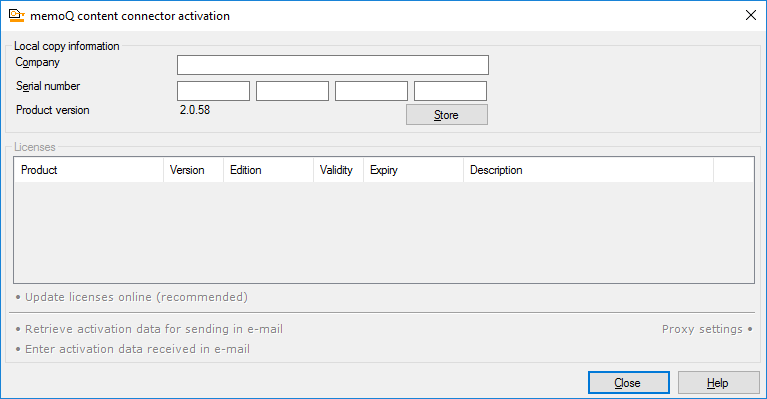Click the first Serial number box
Image resolution: width=767 pixels, height=399 pixels.
[x=213, y=91]
